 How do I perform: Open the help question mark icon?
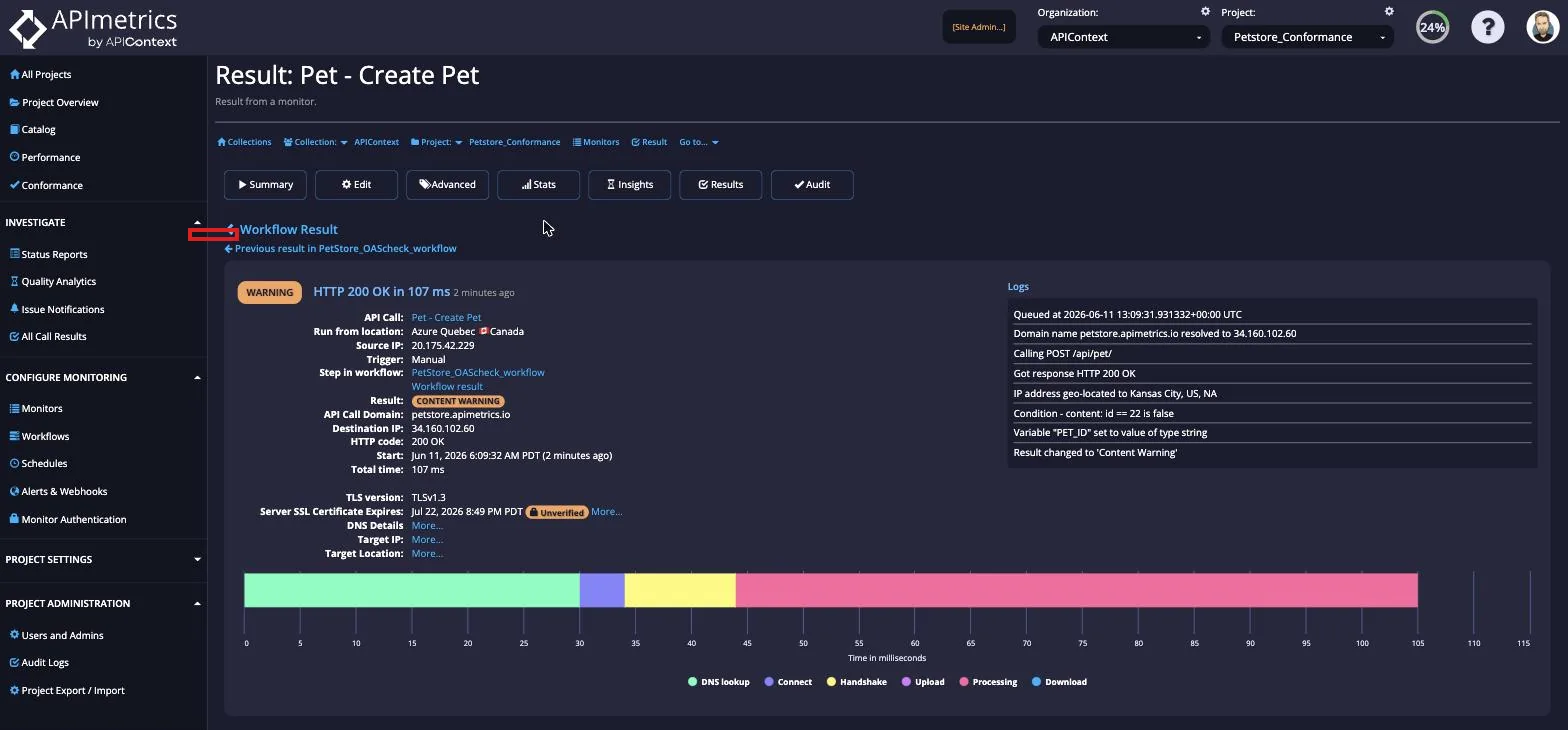pos(1487,27)
